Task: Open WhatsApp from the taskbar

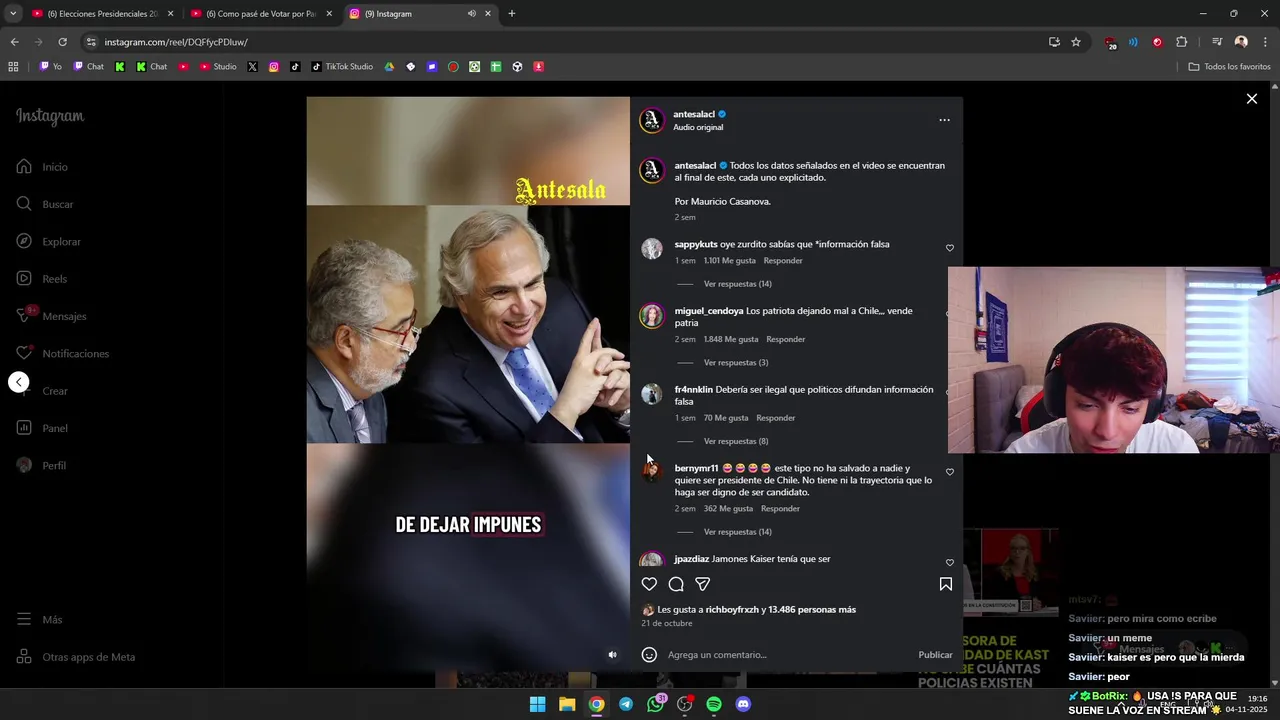Action: point(655,704)
